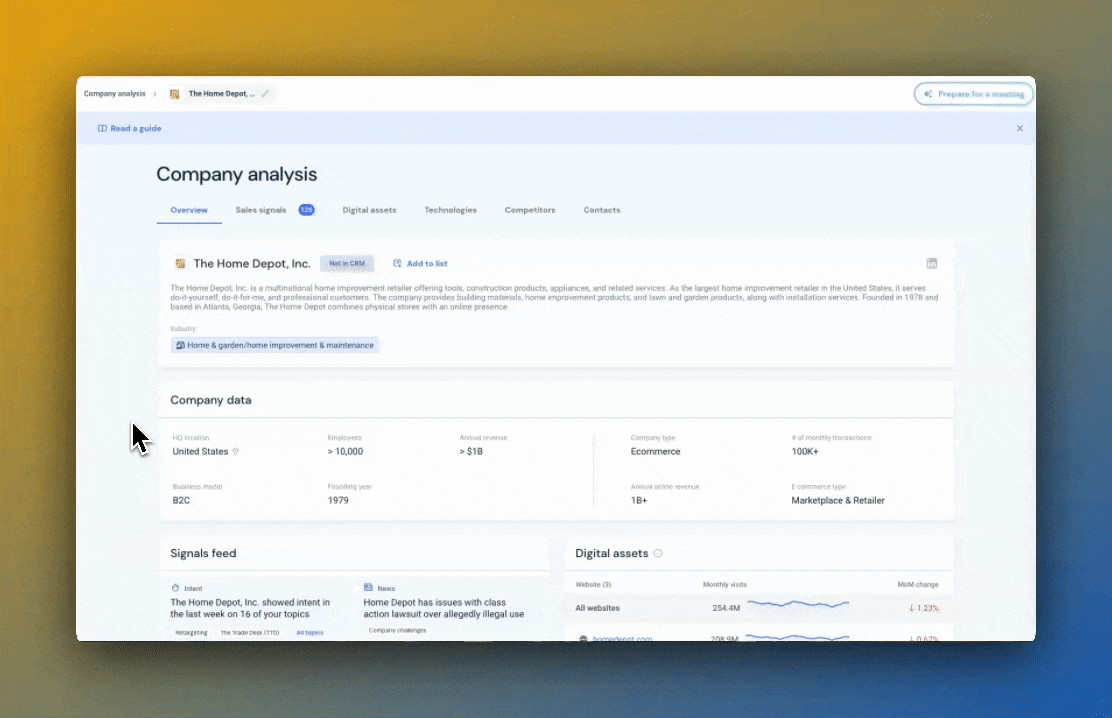Screen dimensions: 1112x718
Task: Click the > 10,000 employees value
Action: pos(345,451)
